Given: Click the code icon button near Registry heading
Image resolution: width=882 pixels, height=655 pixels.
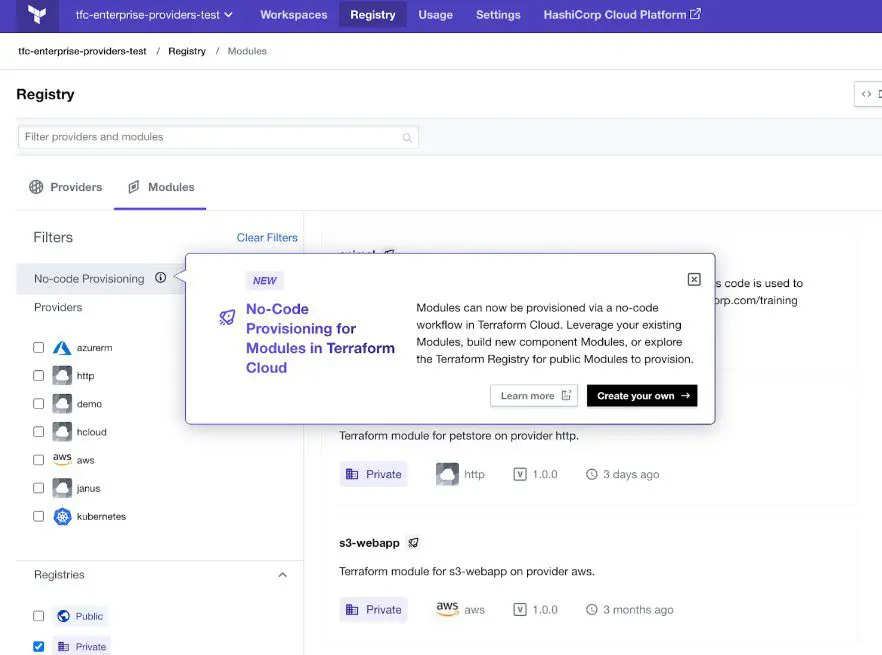Looking at the screenshot, I should (868, 94).
